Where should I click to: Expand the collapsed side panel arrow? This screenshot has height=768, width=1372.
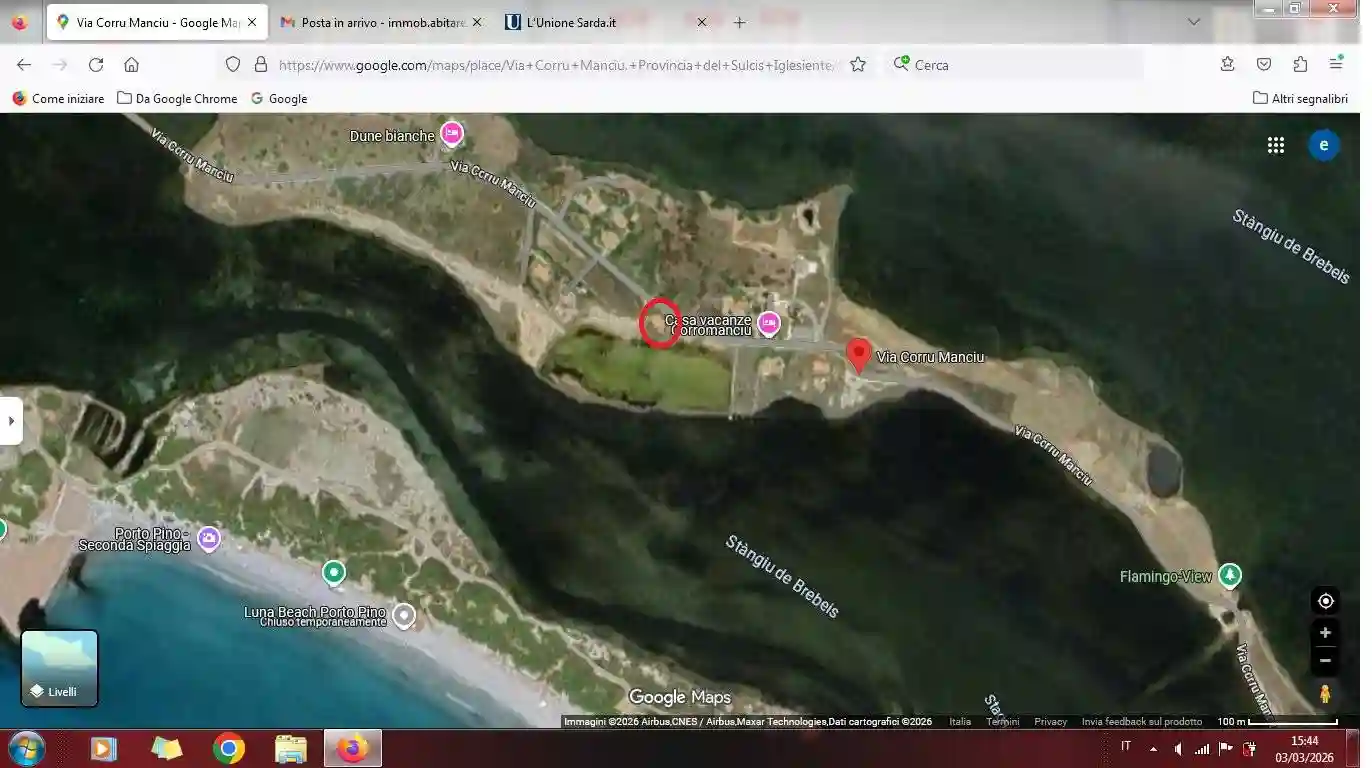point(10,421)
